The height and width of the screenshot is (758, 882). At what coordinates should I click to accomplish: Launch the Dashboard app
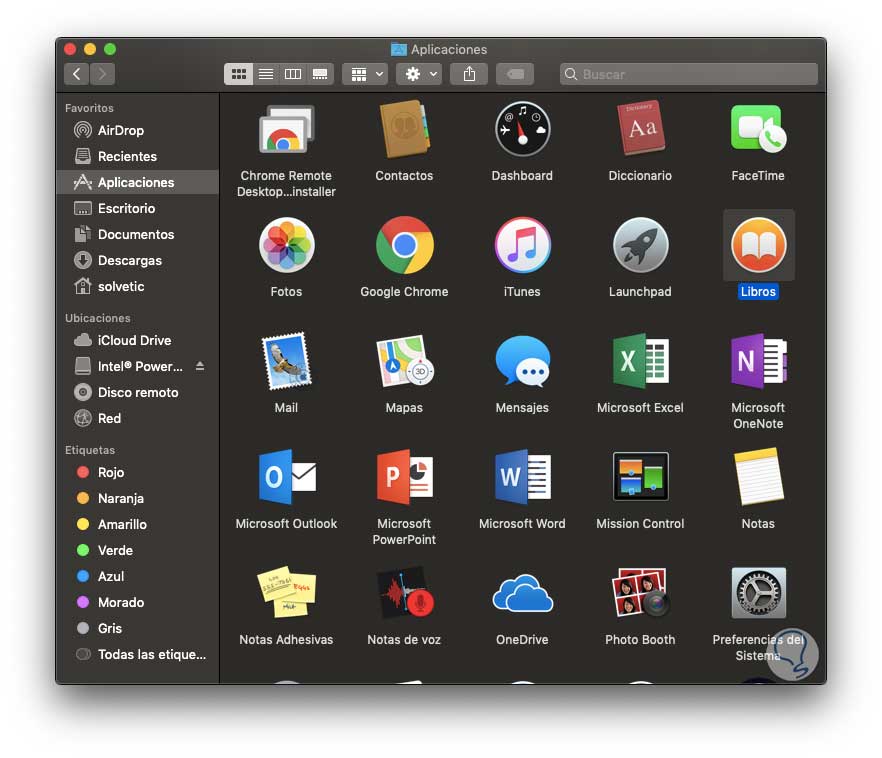point(522,129)
